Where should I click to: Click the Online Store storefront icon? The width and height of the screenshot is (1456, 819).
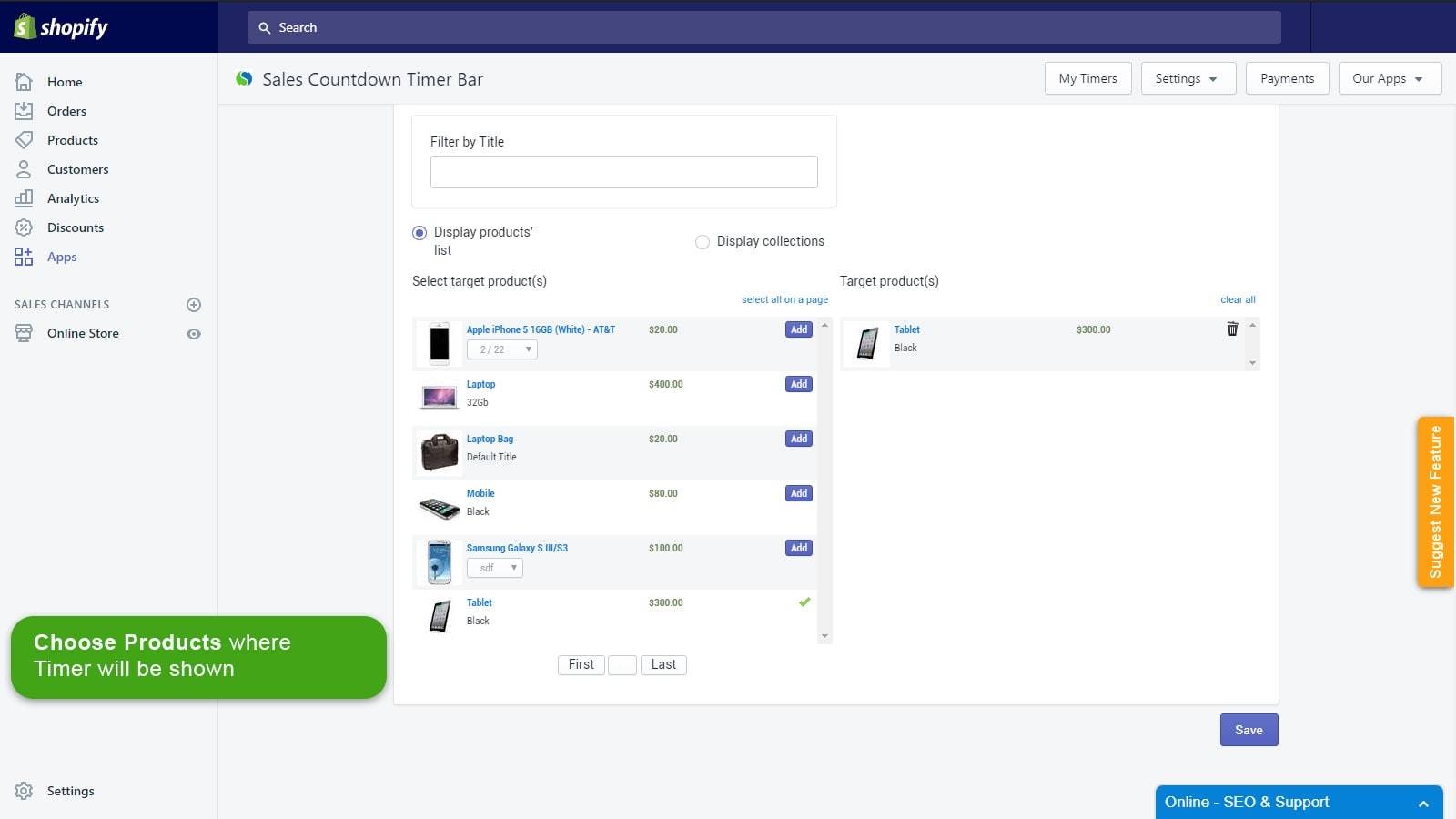(x=24, y=333)
